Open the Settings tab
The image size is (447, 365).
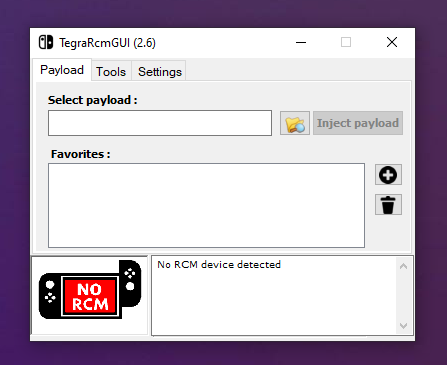click(160, 72)
